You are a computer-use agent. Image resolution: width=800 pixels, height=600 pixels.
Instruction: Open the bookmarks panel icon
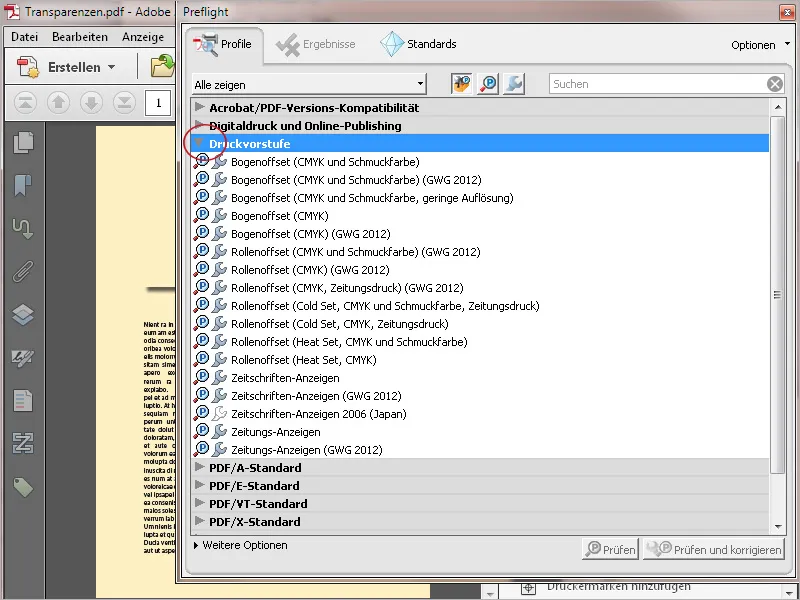point(23,185)
